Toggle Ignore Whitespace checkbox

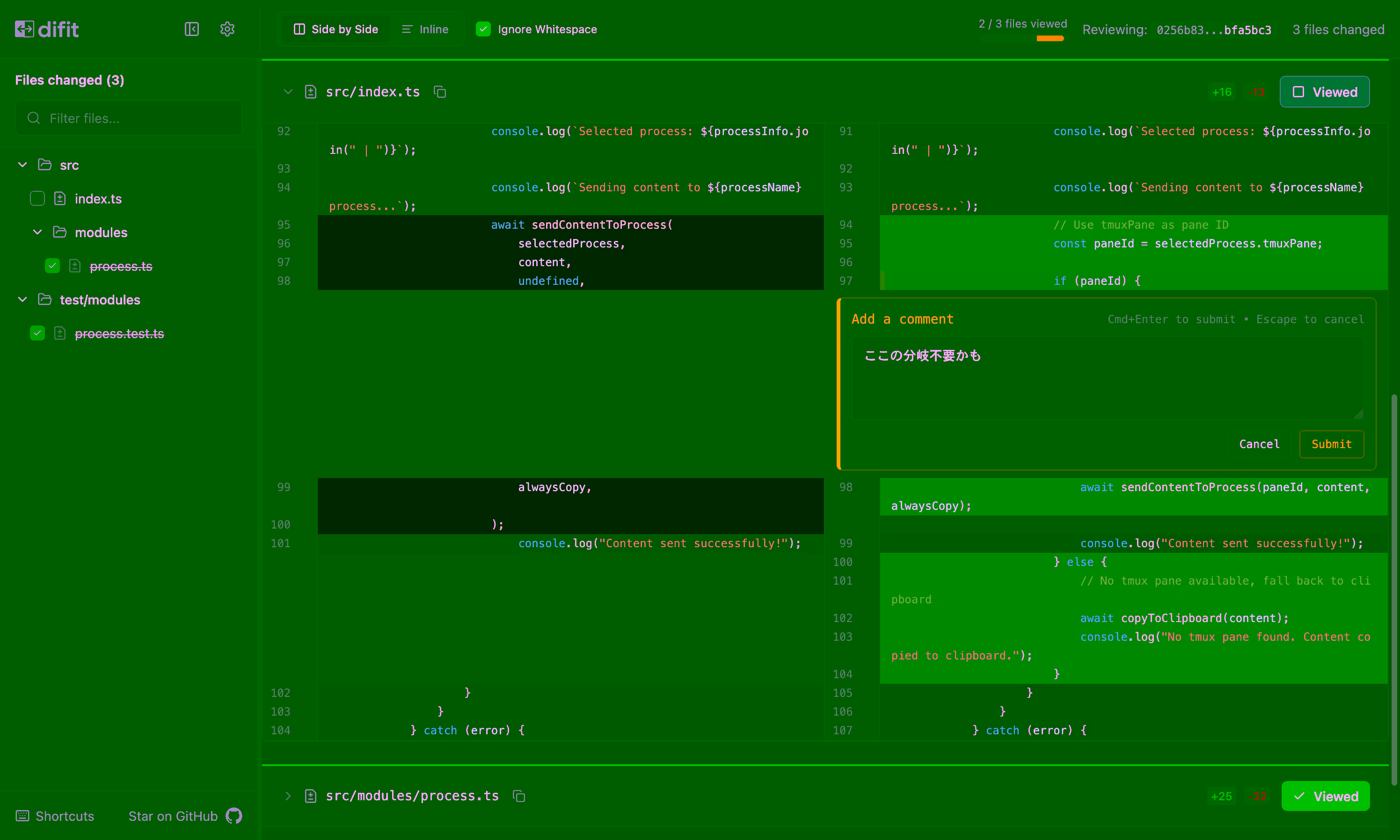coord(483,29)
